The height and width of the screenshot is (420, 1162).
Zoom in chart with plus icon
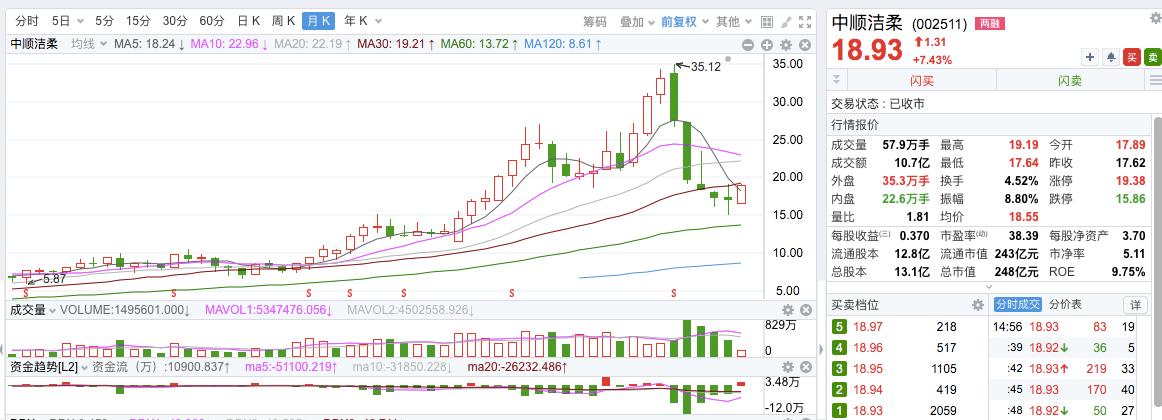tap(767, 44)
